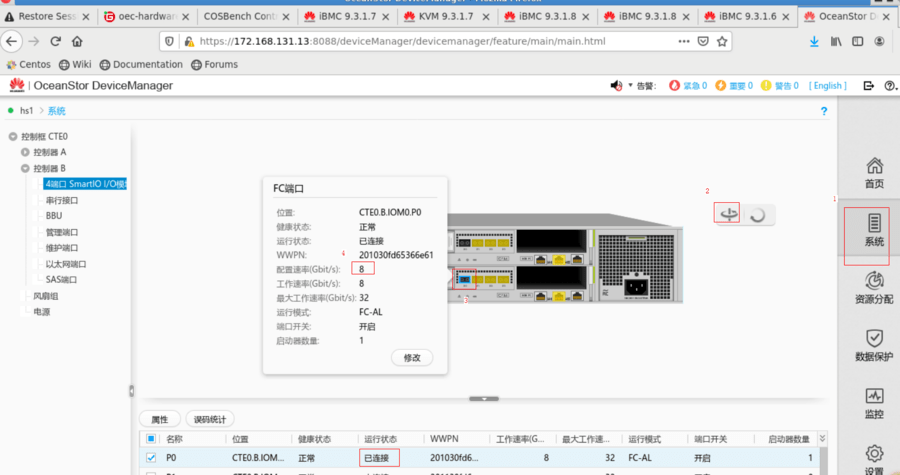The height and width of the screenshot is (475, 900).
Task: Mute the alarm speaker icon
Action: click(x=617, y=86)
